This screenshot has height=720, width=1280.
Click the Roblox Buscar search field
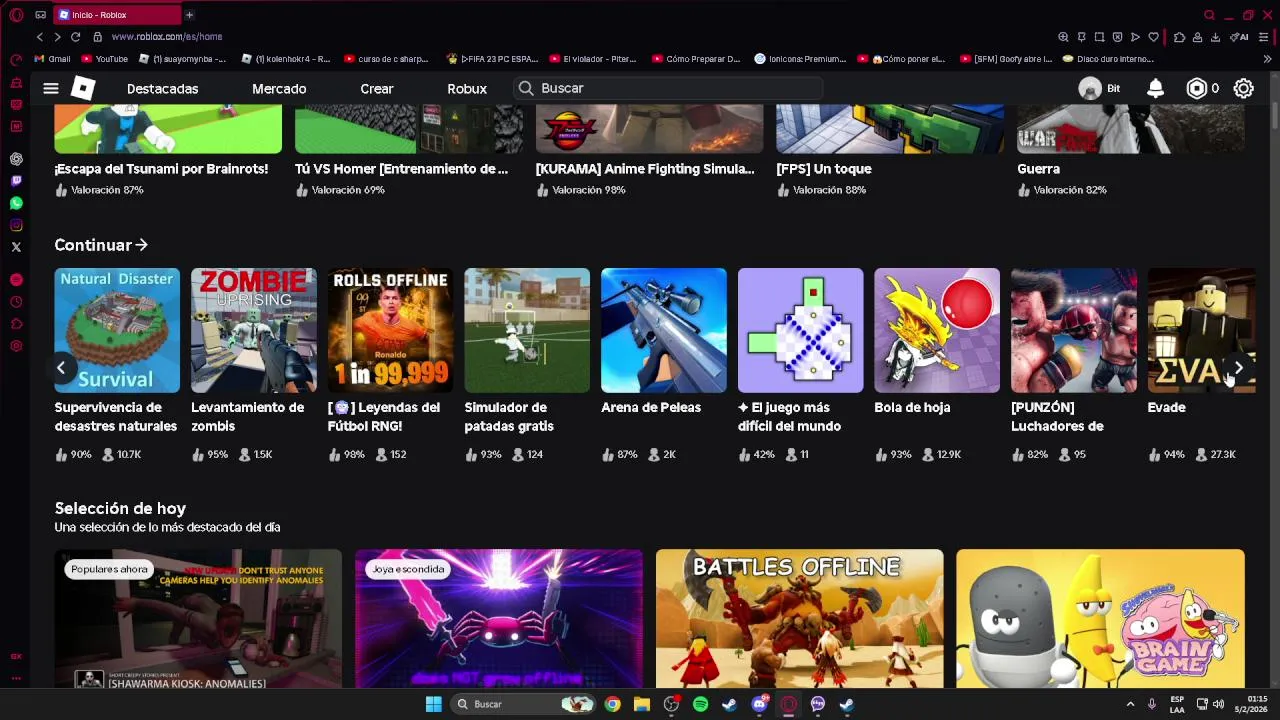tap(668, 88)
